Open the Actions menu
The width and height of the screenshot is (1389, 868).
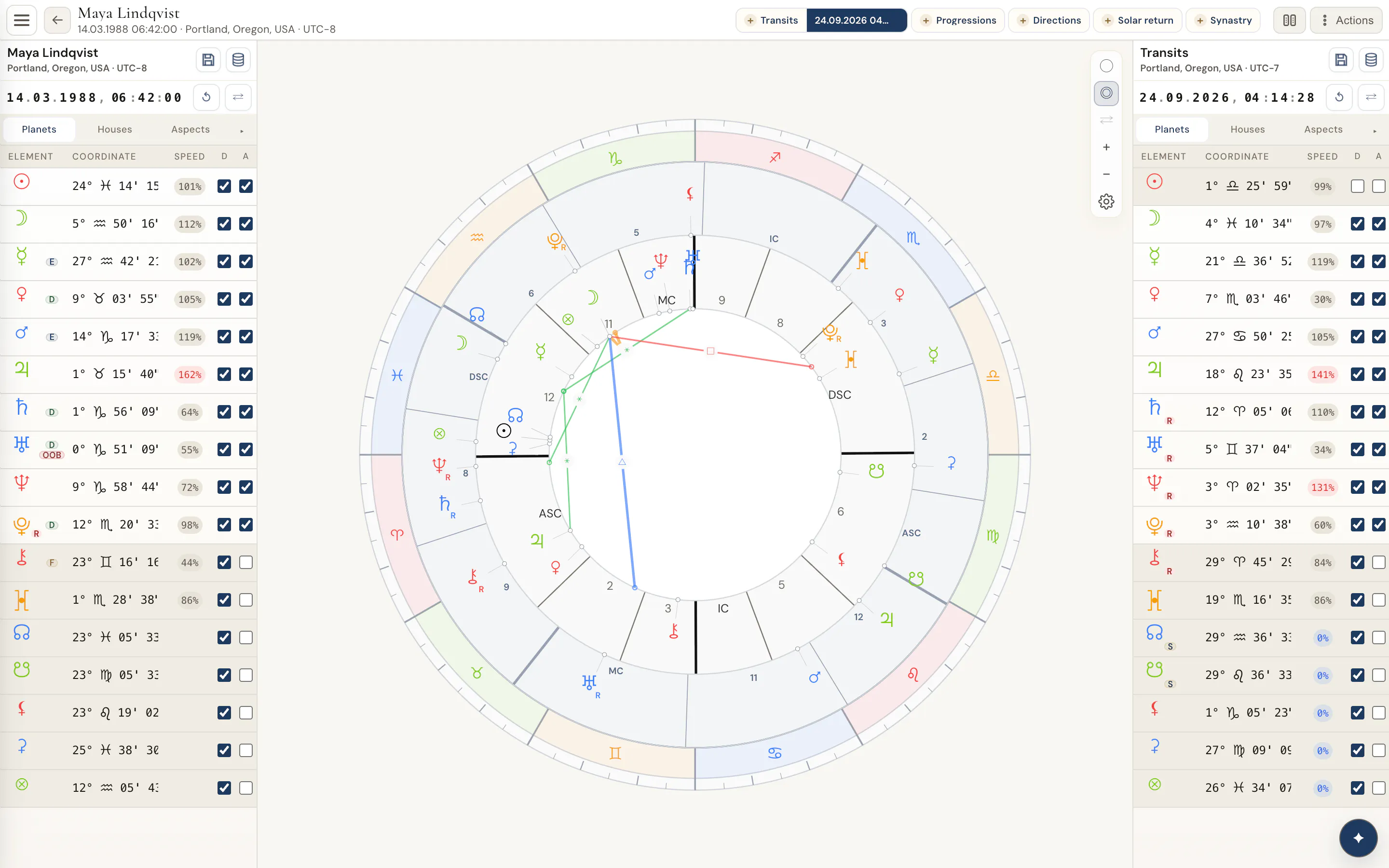(1346, 20)
